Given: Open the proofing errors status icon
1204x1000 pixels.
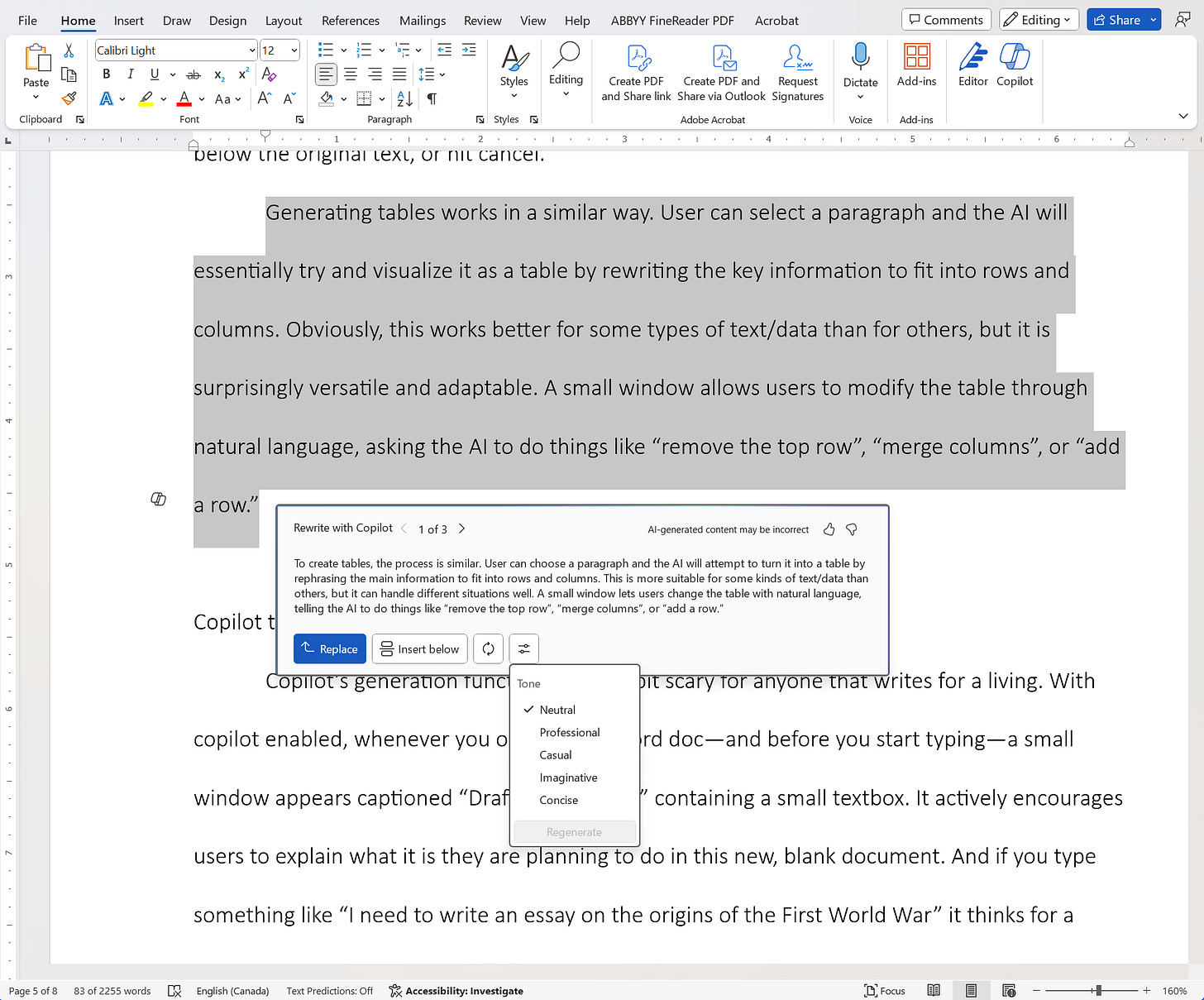Looking at the screenshot, I should [174, 990].
